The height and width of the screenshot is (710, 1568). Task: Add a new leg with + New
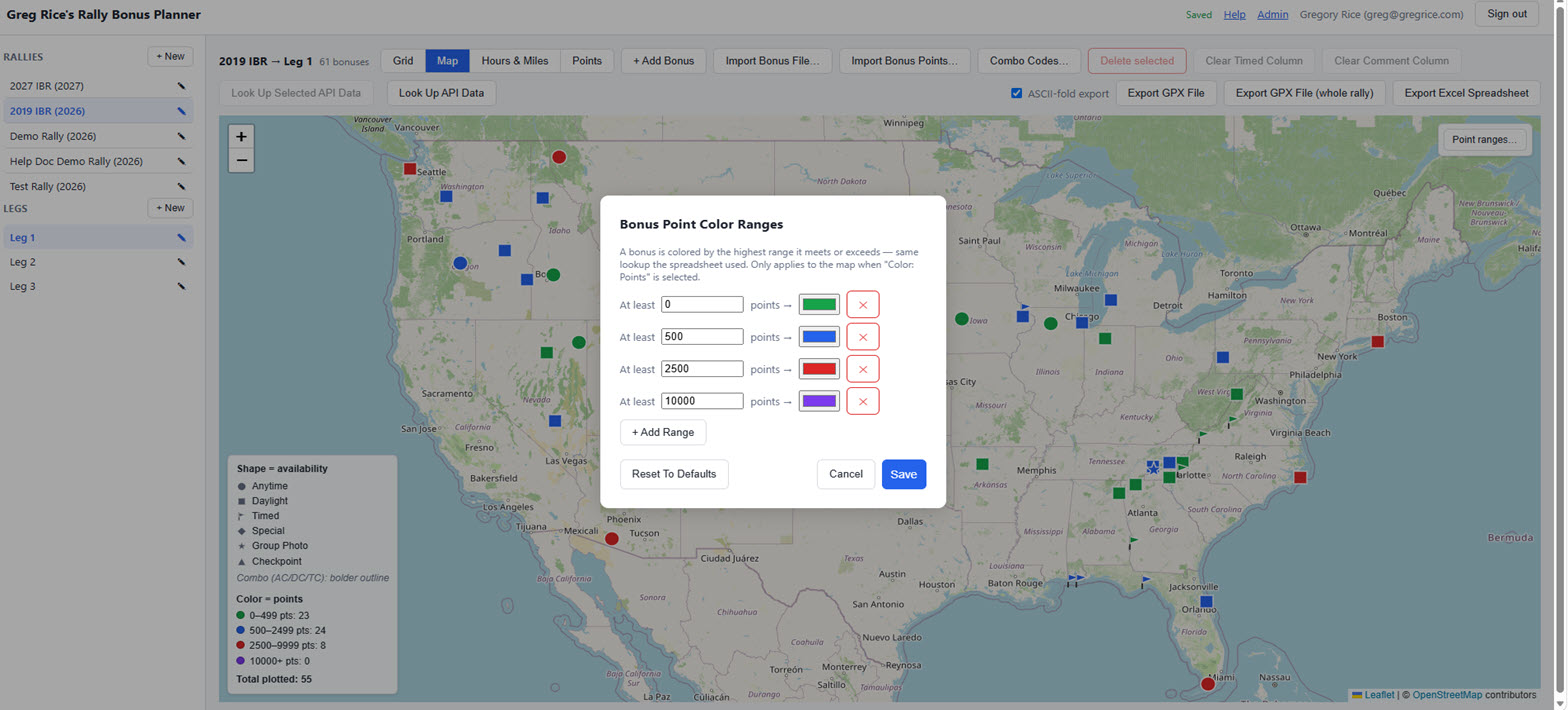coord(170,208)
